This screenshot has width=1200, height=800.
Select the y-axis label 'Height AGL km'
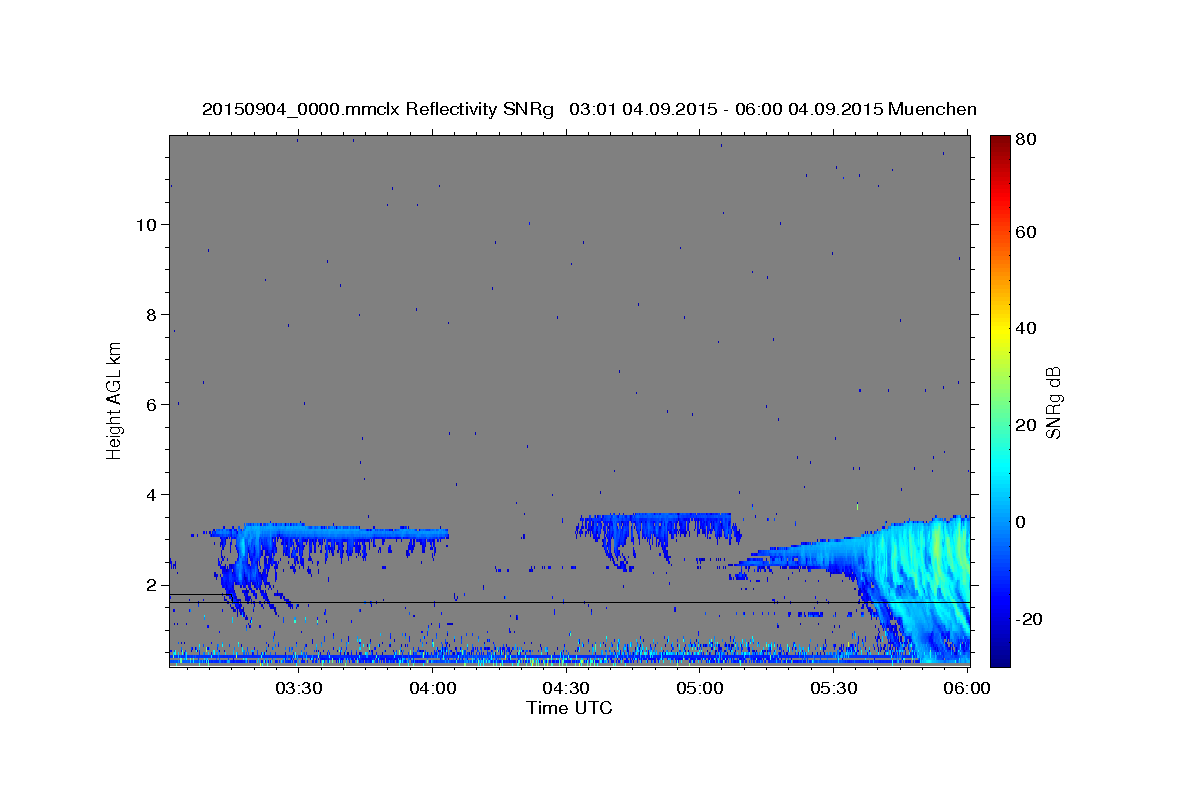point(115,401)
